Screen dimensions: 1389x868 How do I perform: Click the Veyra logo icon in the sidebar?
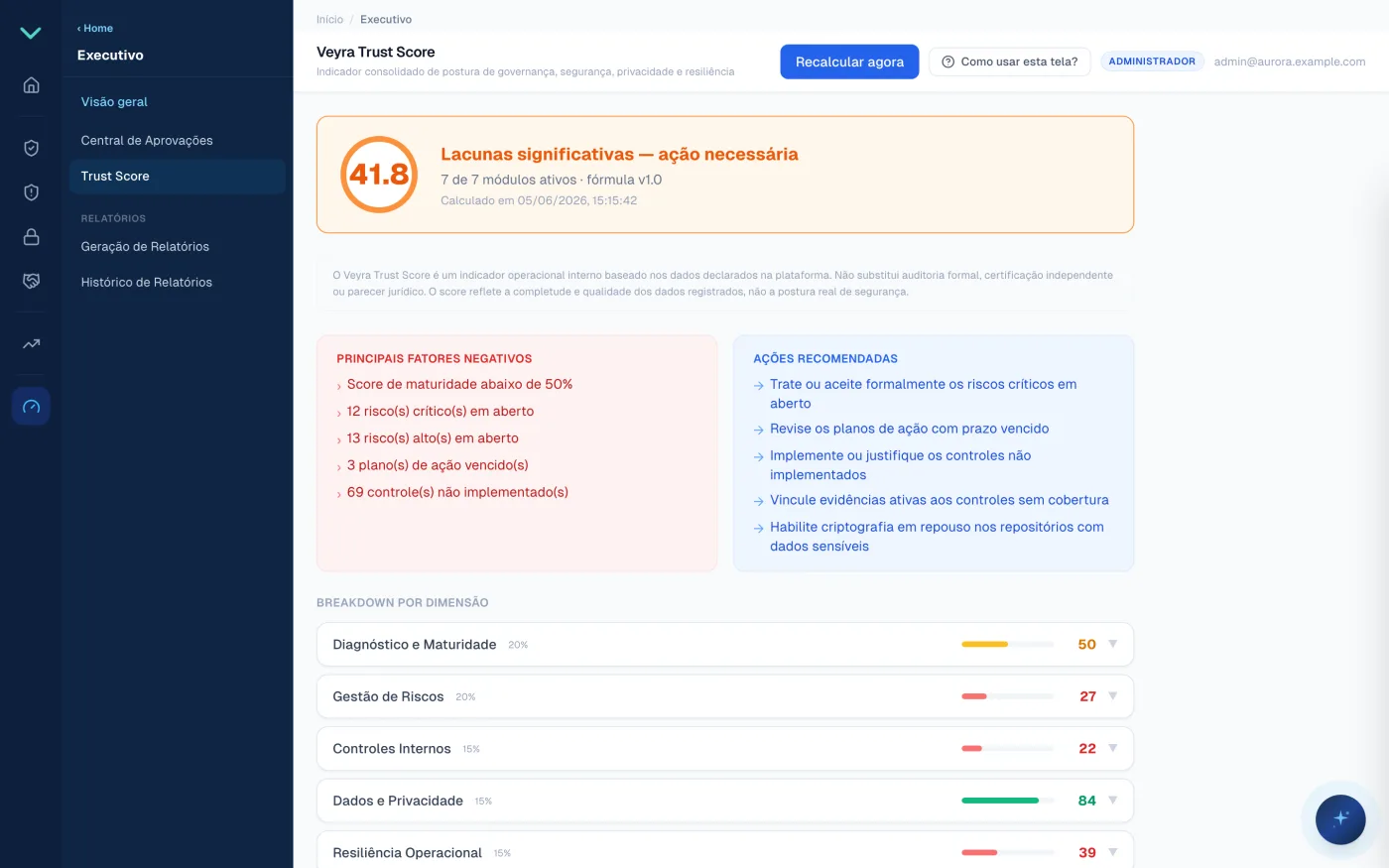click(x=31, y=33)
